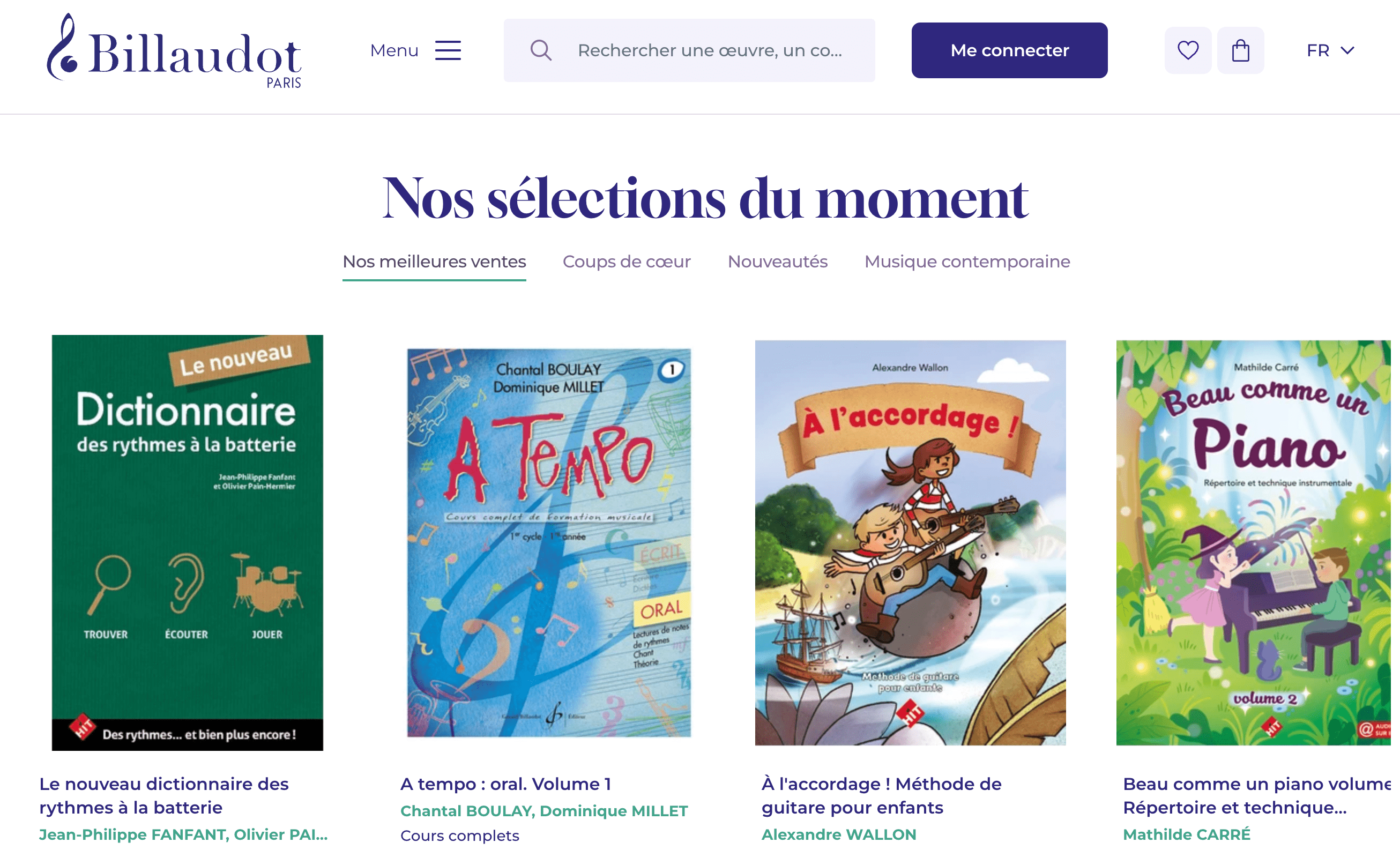The height and width of the screenshot is (850, 1400).
Task: Click the Me connecter button
Action: 1009,50
